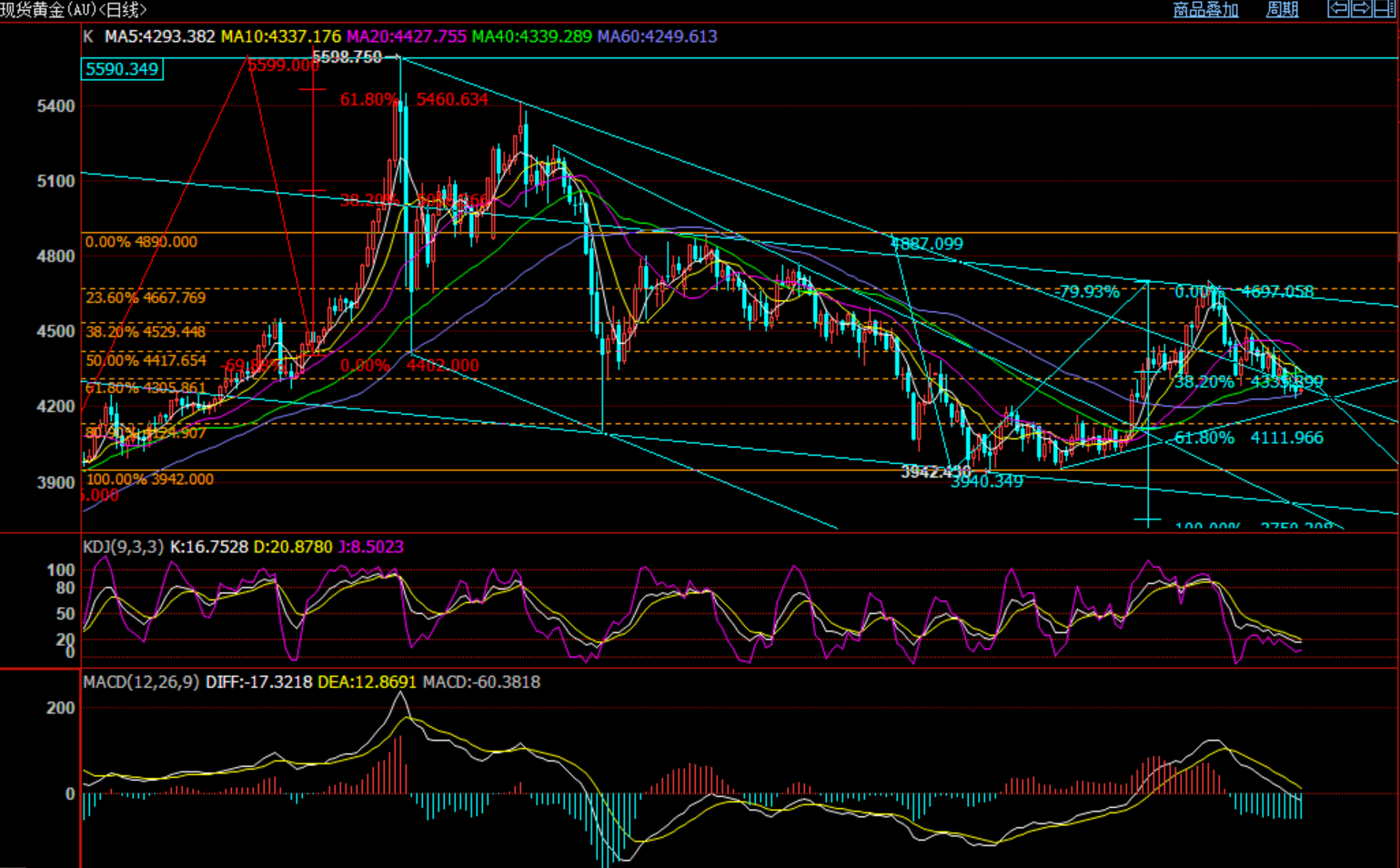
Task: Click the MA60:4249.613 indicator label
Action: point(658,36)
